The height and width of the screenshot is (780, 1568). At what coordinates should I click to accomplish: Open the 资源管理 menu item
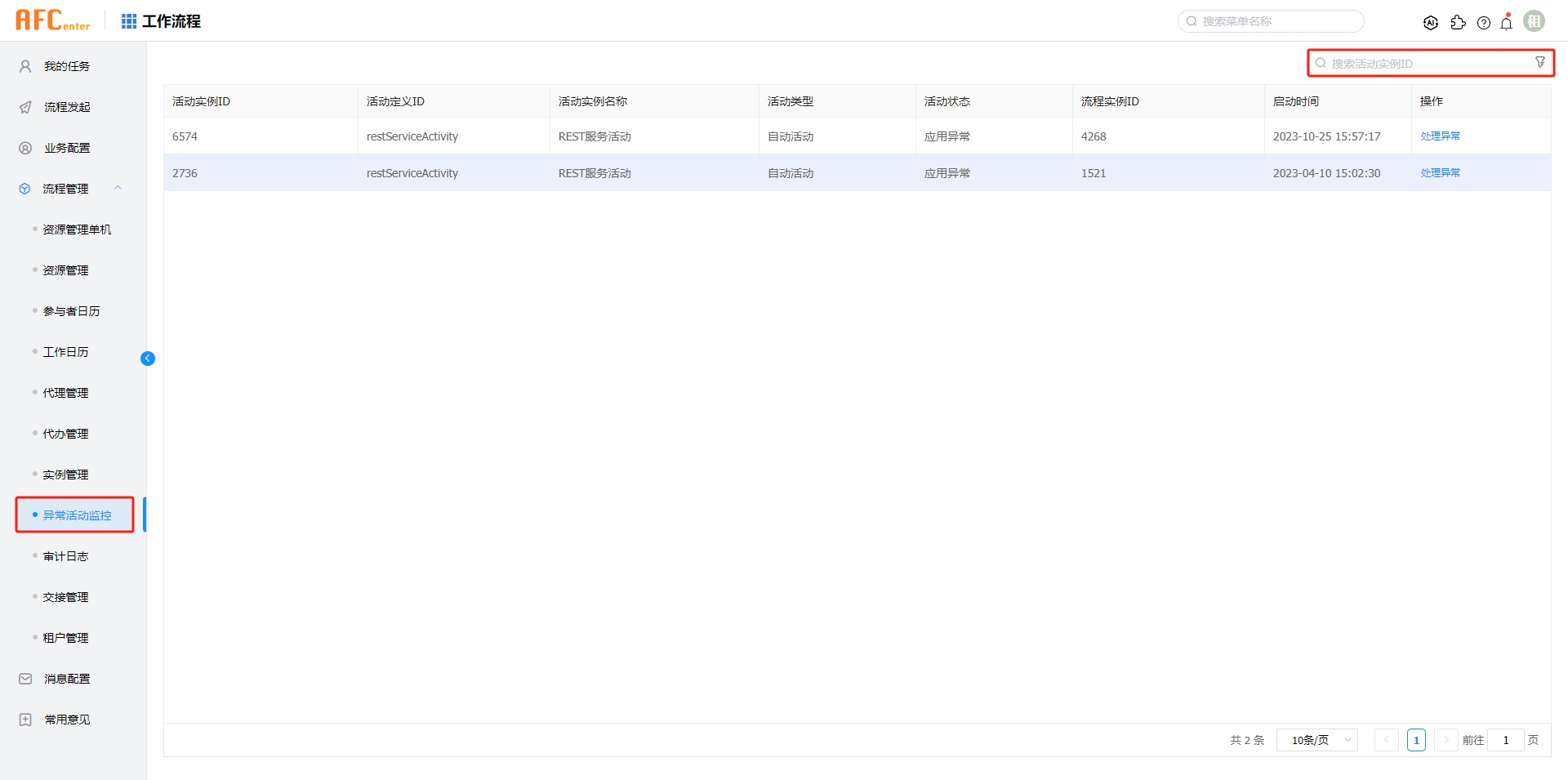click(x=66, y=270)
